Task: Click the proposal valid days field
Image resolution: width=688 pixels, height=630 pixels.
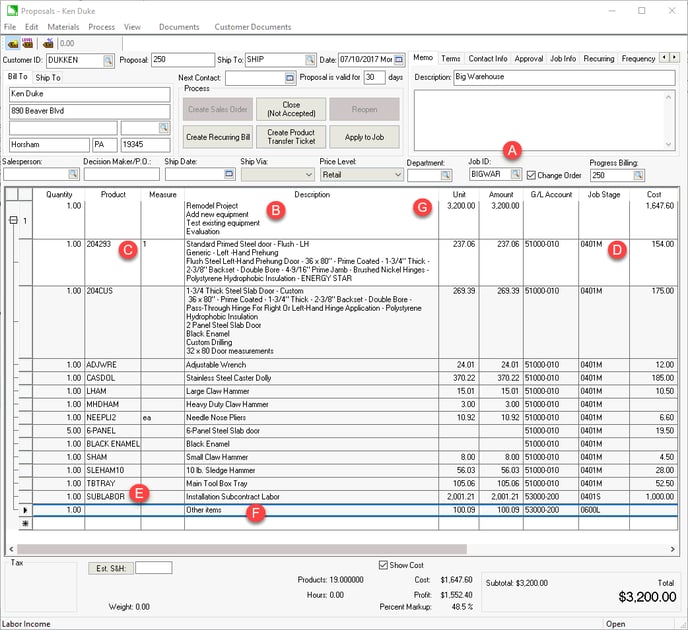Action: coord(374,78)
